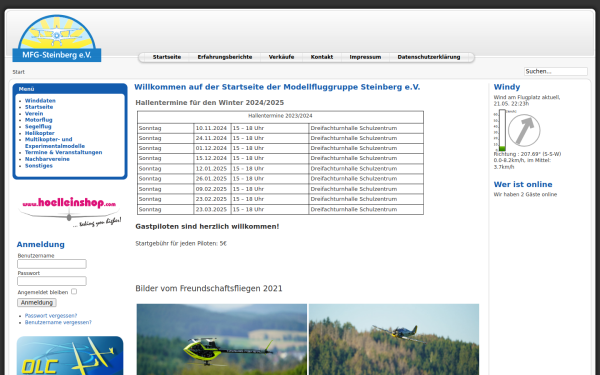This screenshot has height=375, width=600.
Task: Click the 15.12.2024 date cell
Action: coord(212,158)
